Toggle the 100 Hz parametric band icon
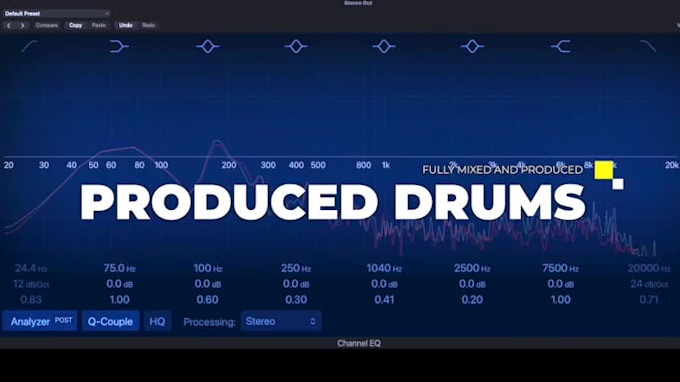The image size is (680, 382). point(208,46)
